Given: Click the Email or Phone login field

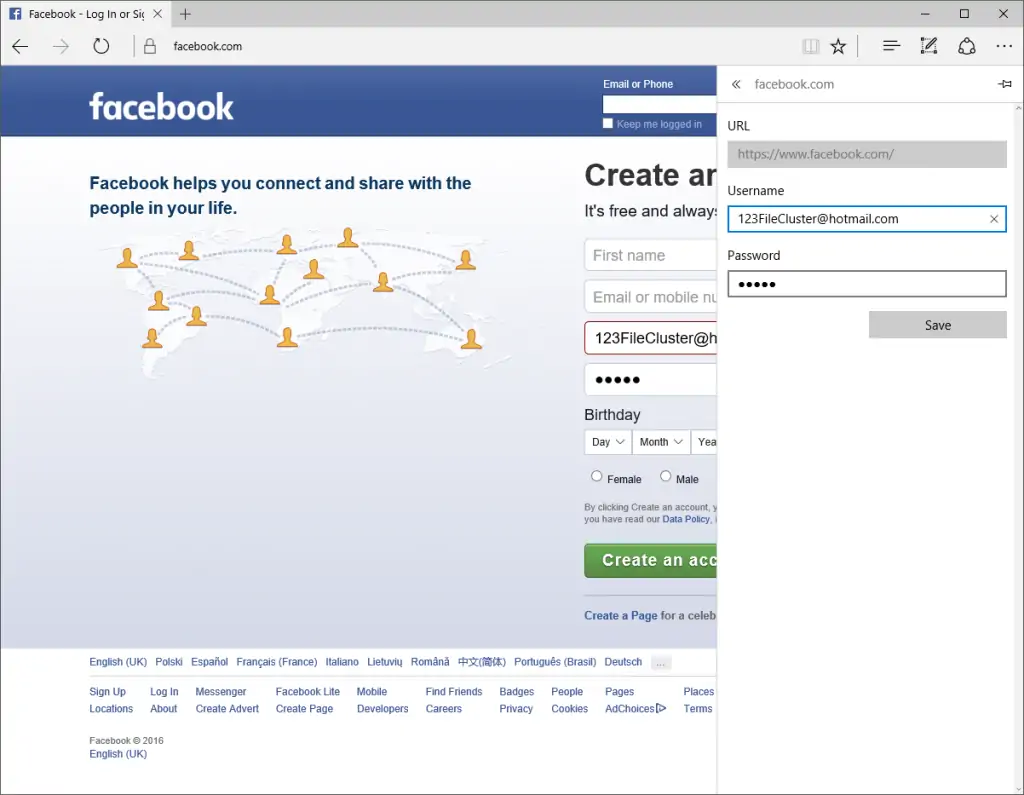Looking at the screenshot, I should pos(660,105).
